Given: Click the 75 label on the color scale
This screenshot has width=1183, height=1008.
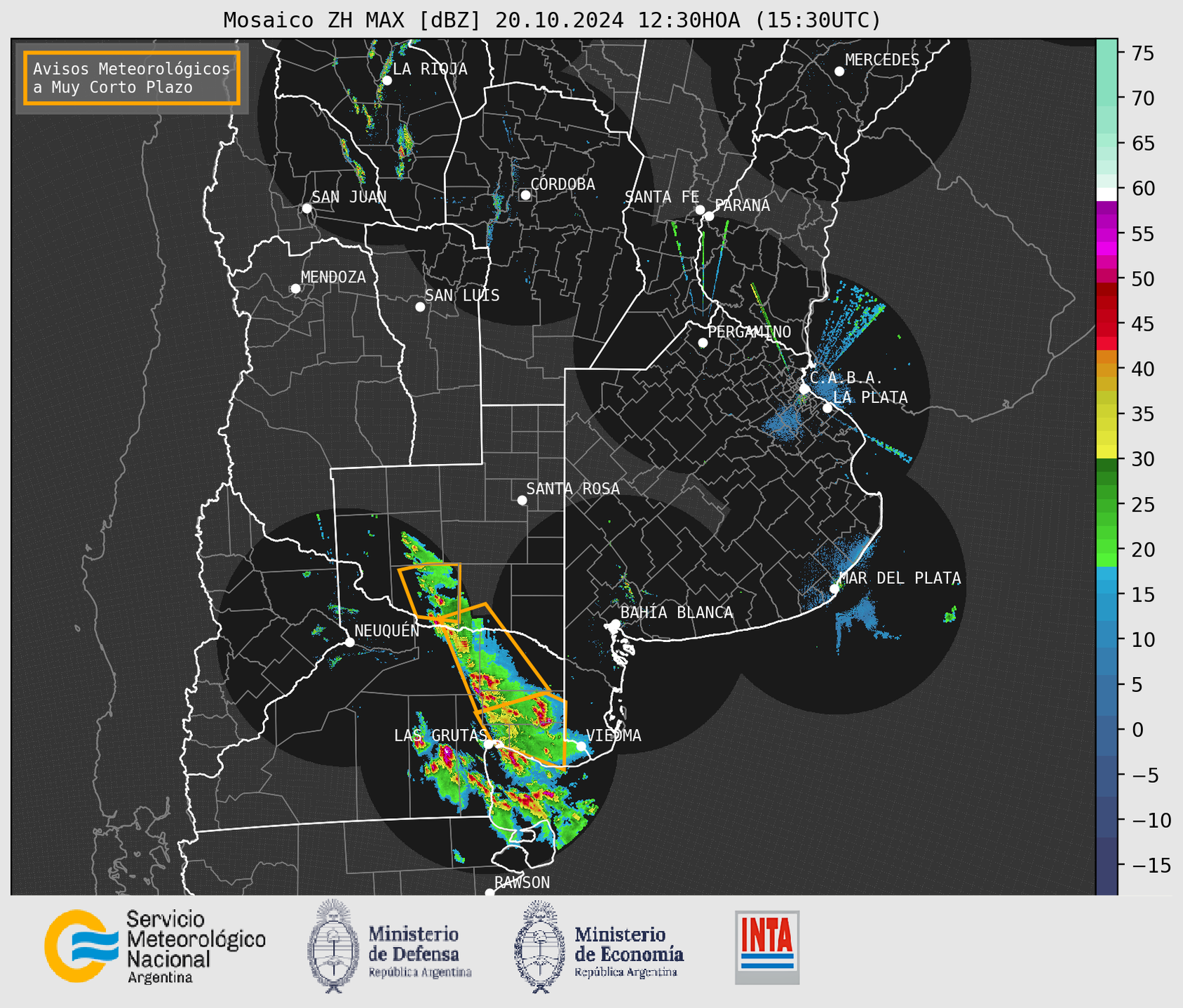Looking at the screenshot, I should pos(1142,53).
